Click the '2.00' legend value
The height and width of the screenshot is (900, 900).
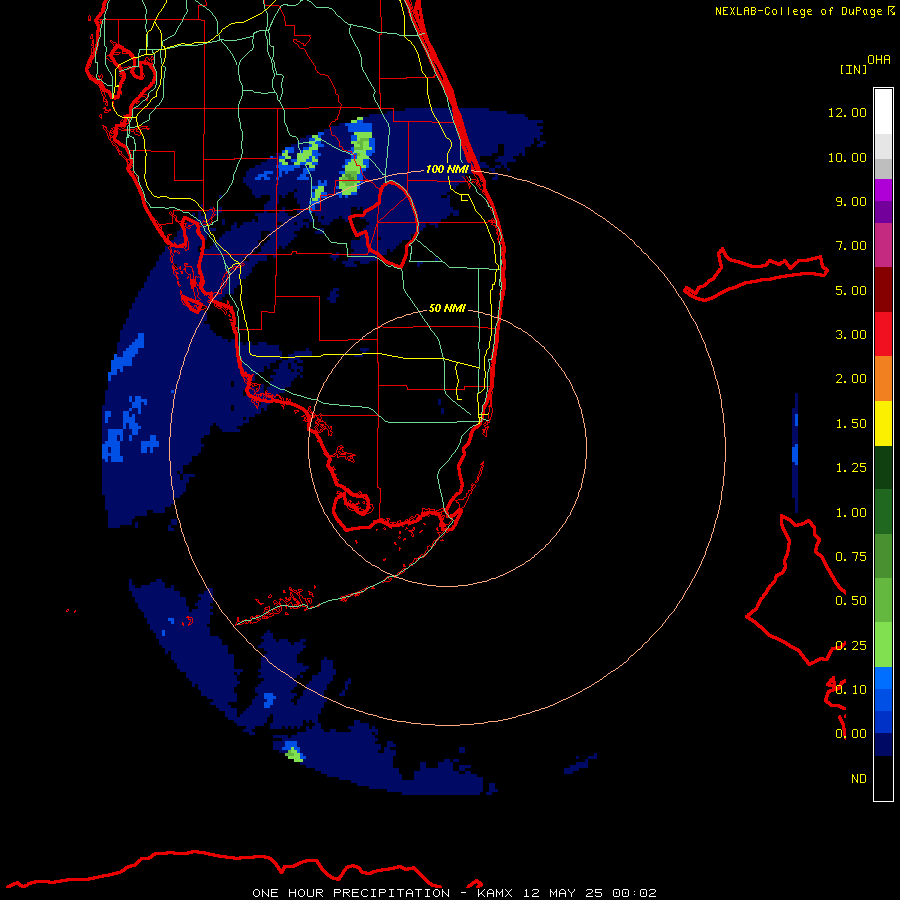pyautogui.click(x=851, y=379)
